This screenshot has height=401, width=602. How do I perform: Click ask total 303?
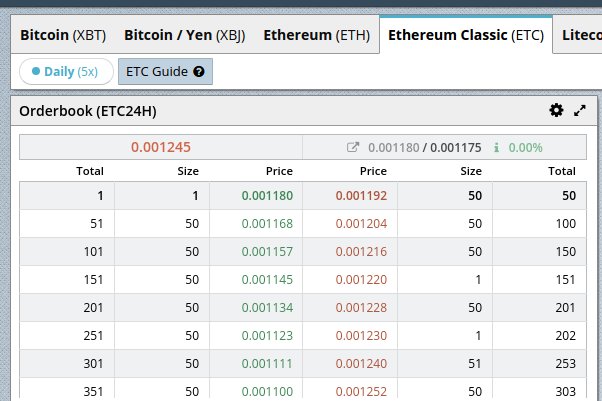tap(566, 392)
